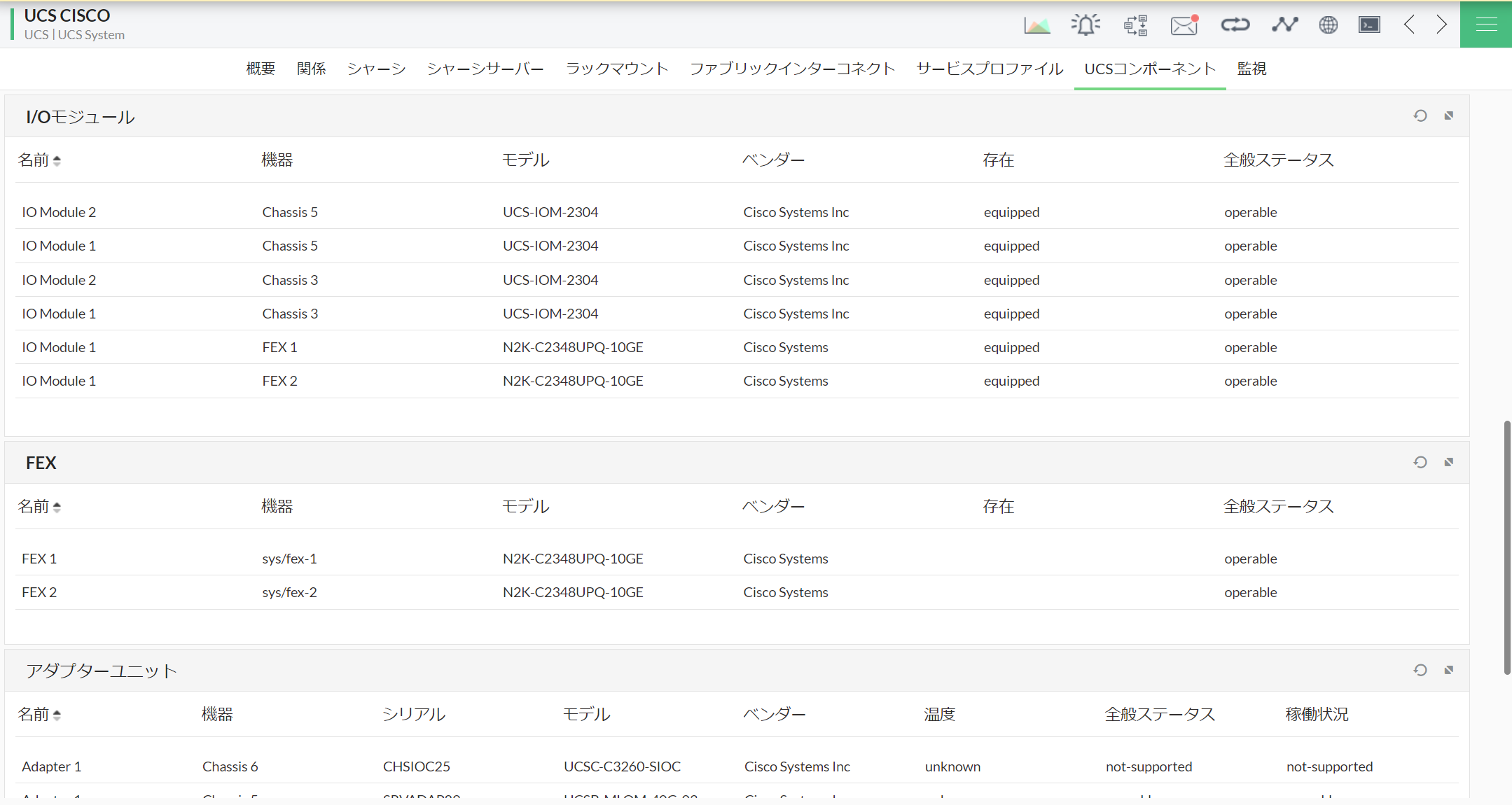Click the line chart nodes icon
The image size is (1512, 805).
pyautogui.click(x=1284, y=25)
